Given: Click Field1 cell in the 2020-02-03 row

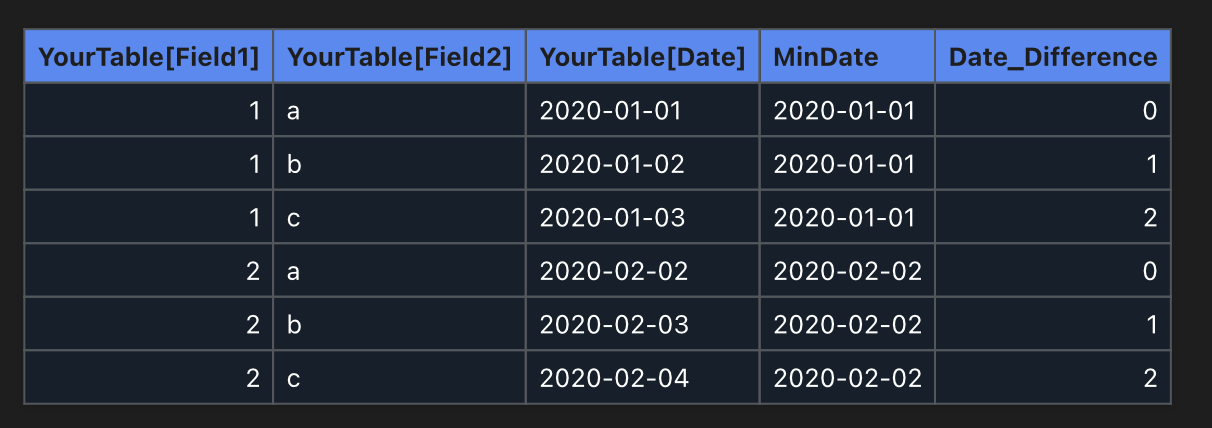Looking at the screenshot, I should tap(253, 324).
